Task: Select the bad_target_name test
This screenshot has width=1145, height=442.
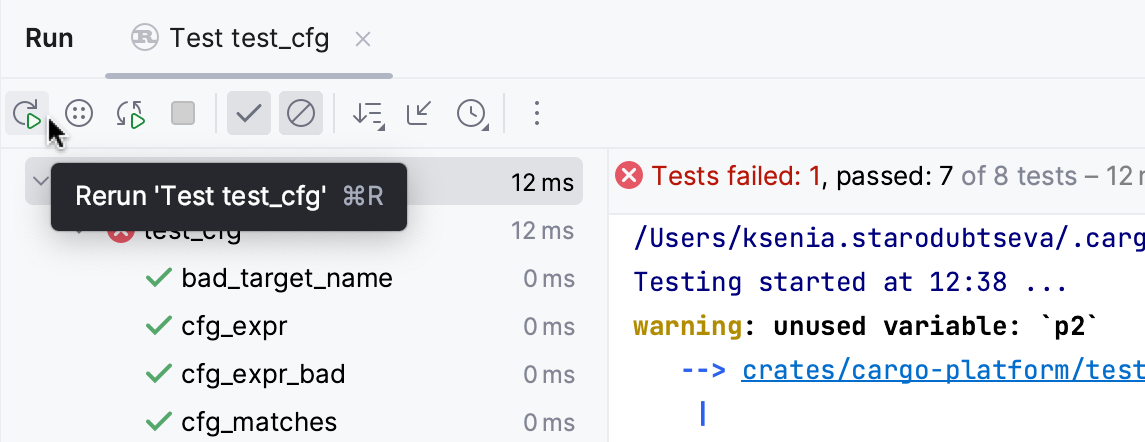Action: [x=286, y=278]
